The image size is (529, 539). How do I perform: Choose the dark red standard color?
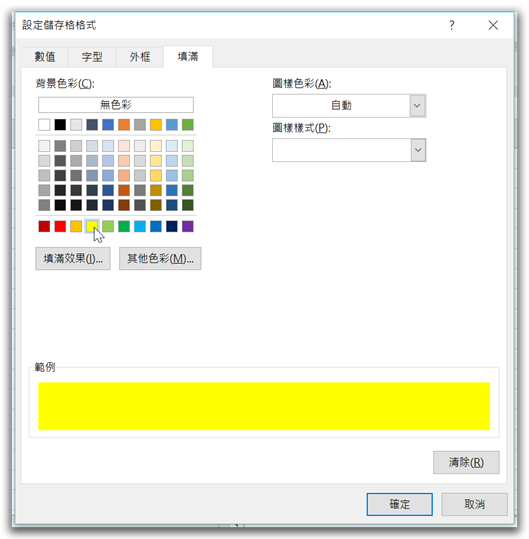(x=44, y=226)
